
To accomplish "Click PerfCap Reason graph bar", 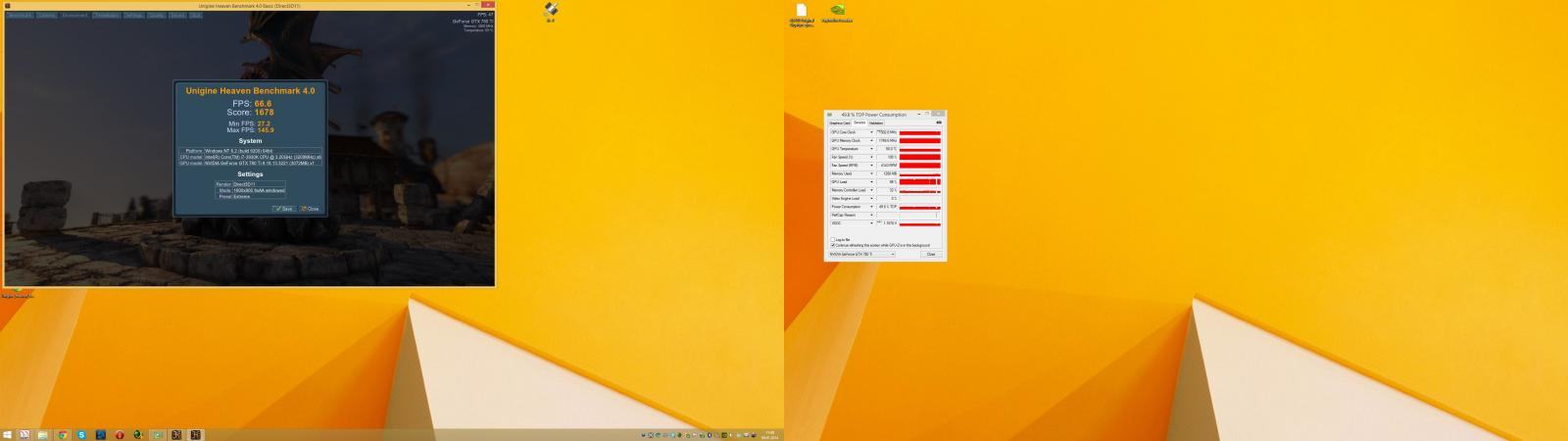I will [920, 216].
